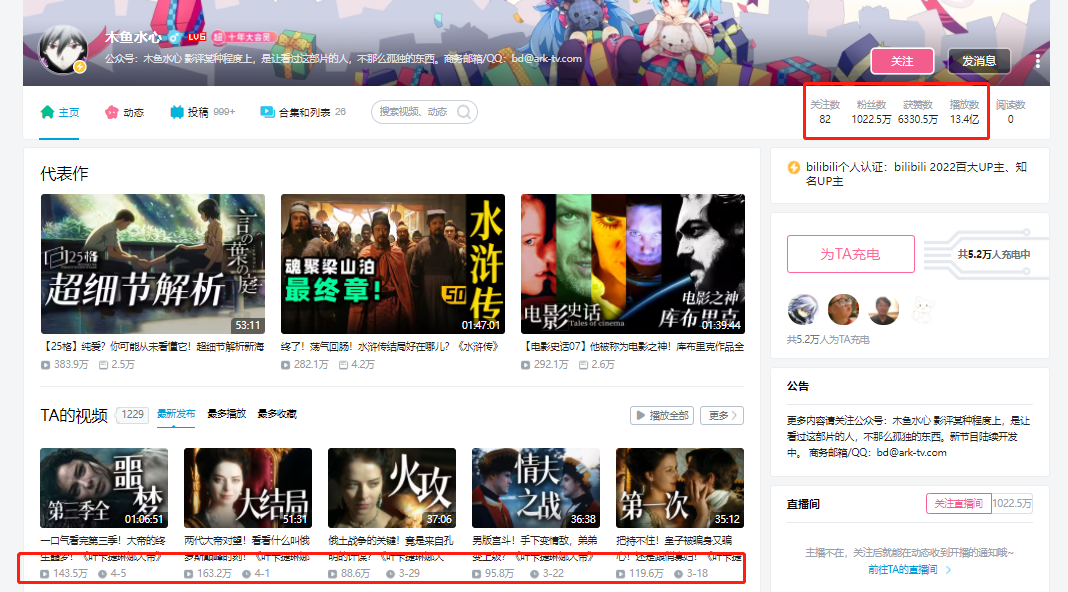Open the fourth charger's avatar
The image size is (1068, 592).
[x=924, y=310]
